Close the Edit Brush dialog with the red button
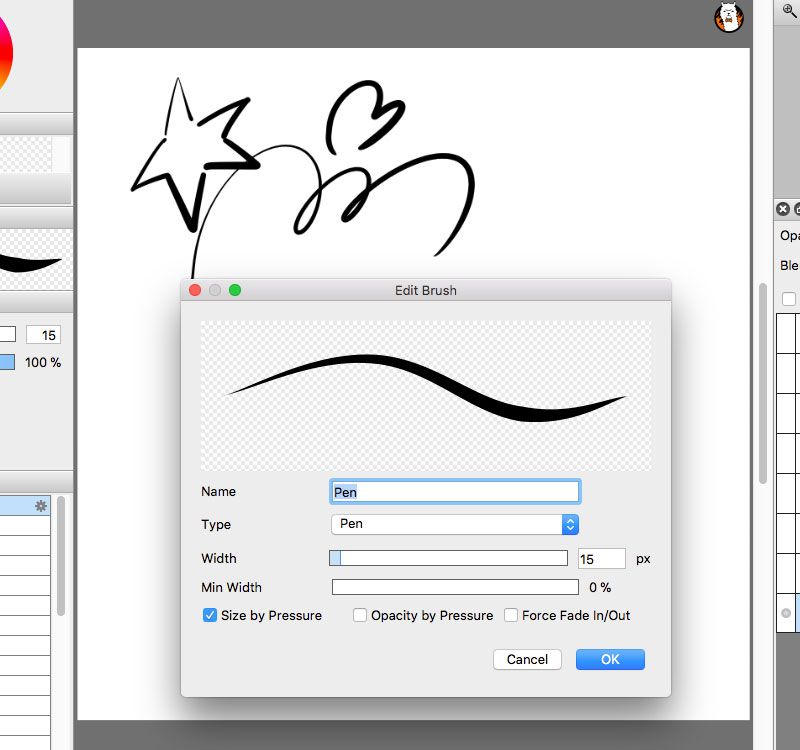This screenshot has height=750, width=800. coord(195,290)
